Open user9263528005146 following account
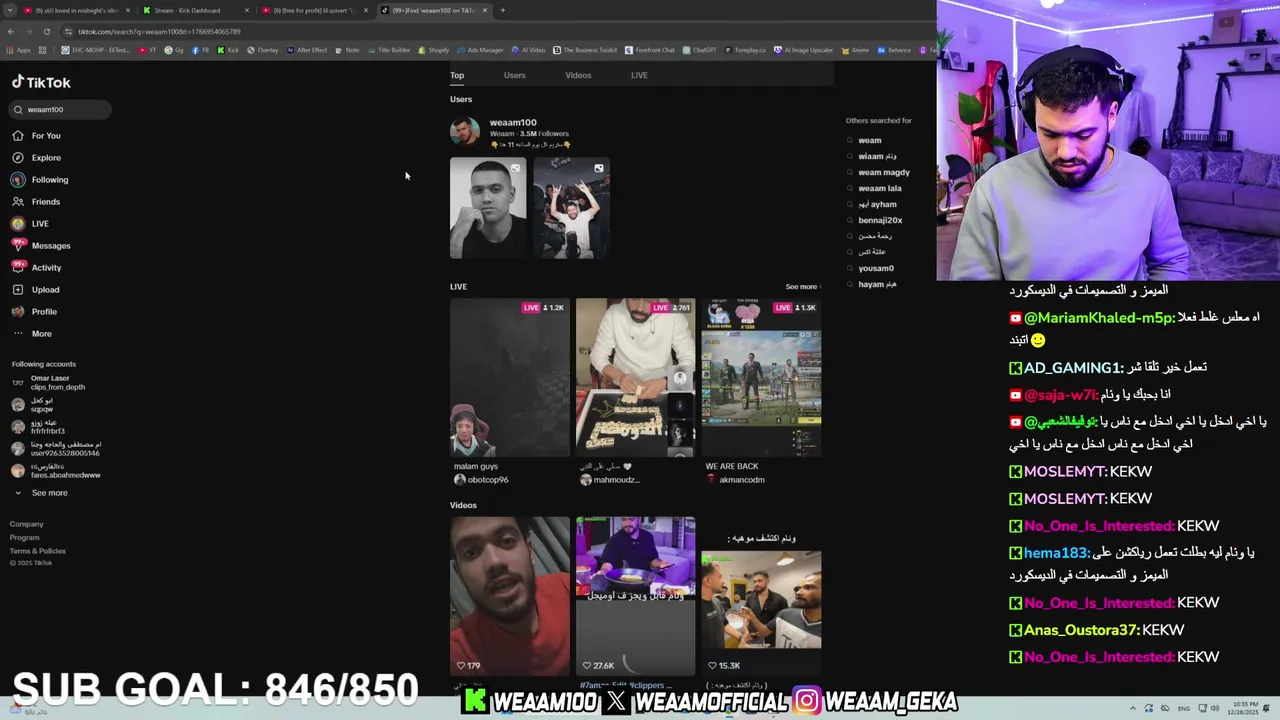This screenshot has height=720, width=1280. [56, 449]
